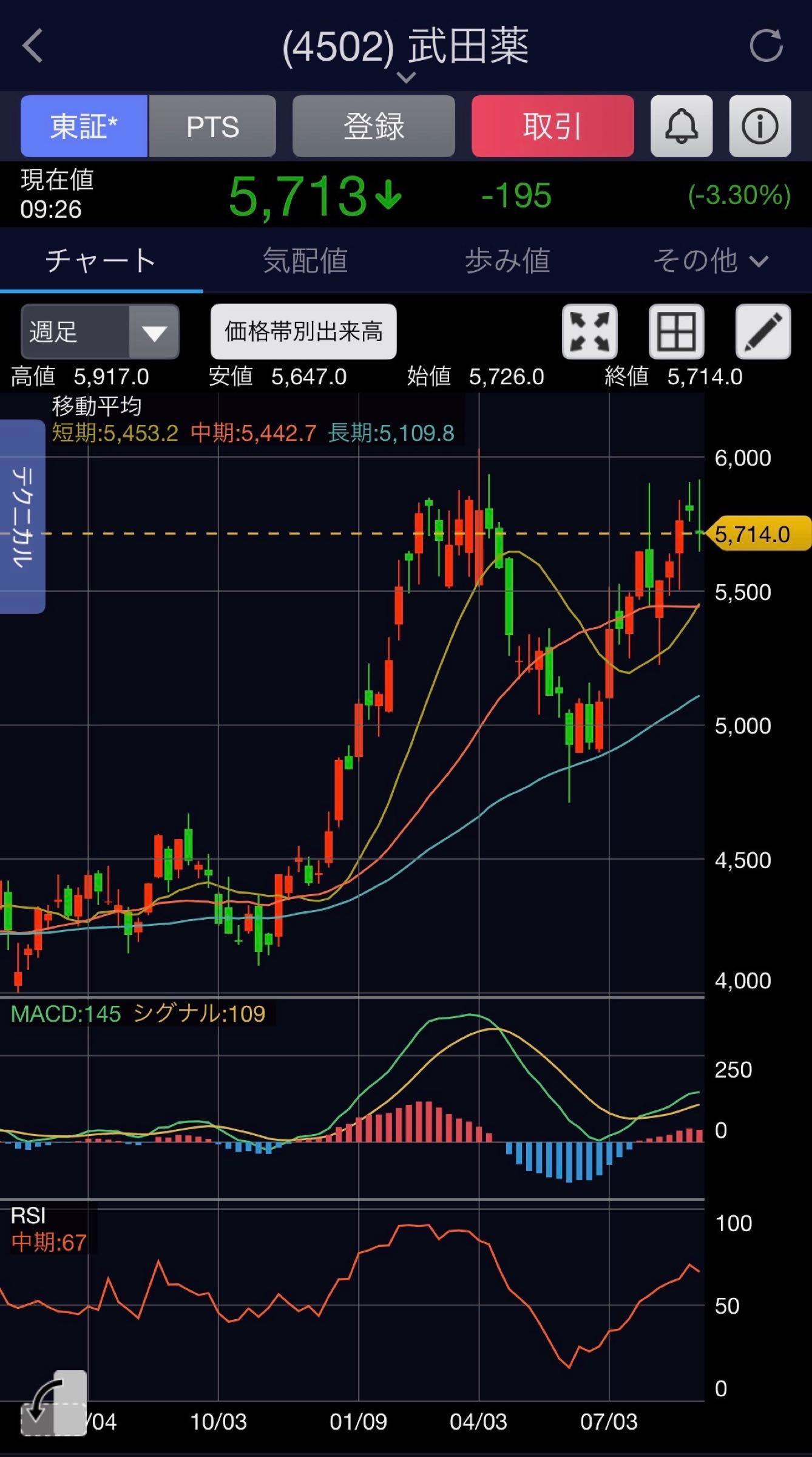Screen dimensions: 812x1457
Task: Tap the current price 5,713
Action: click(299, 196)
